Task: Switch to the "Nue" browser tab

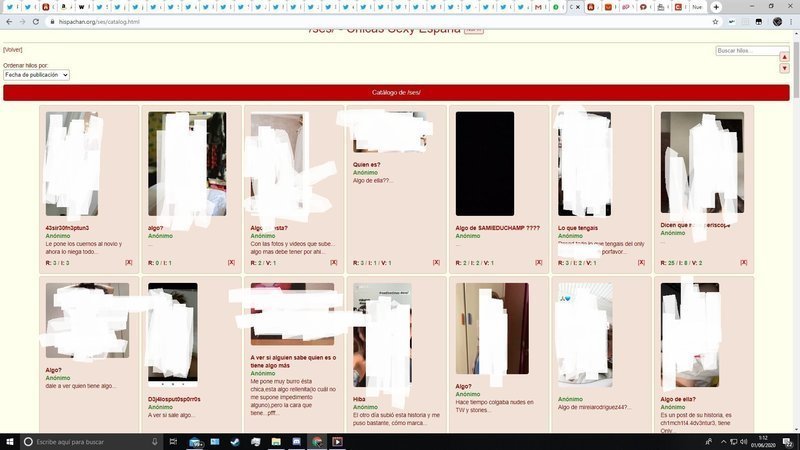Action: click(x=696, y=7)
